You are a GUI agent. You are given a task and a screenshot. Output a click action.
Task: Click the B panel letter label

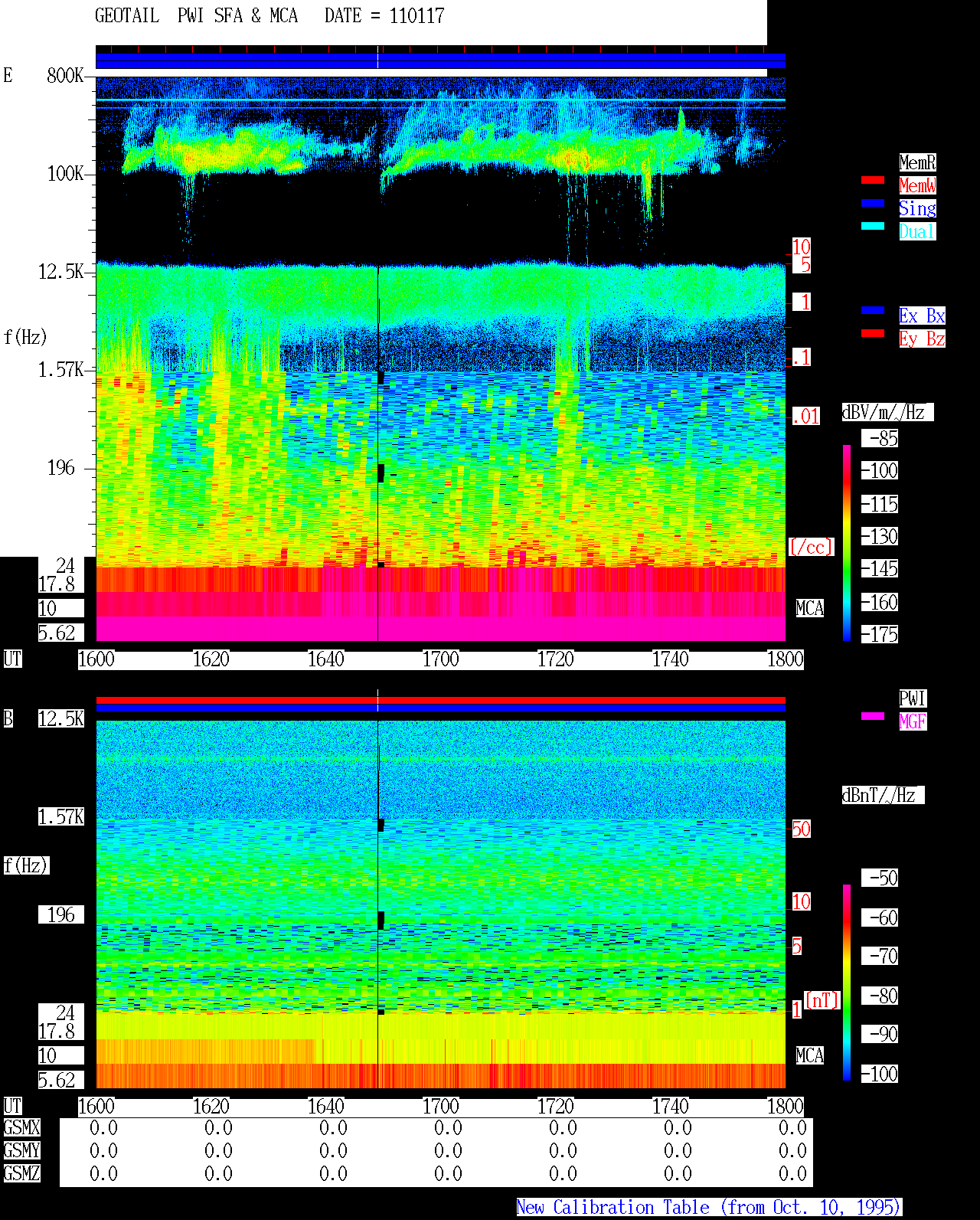(8, 718)
